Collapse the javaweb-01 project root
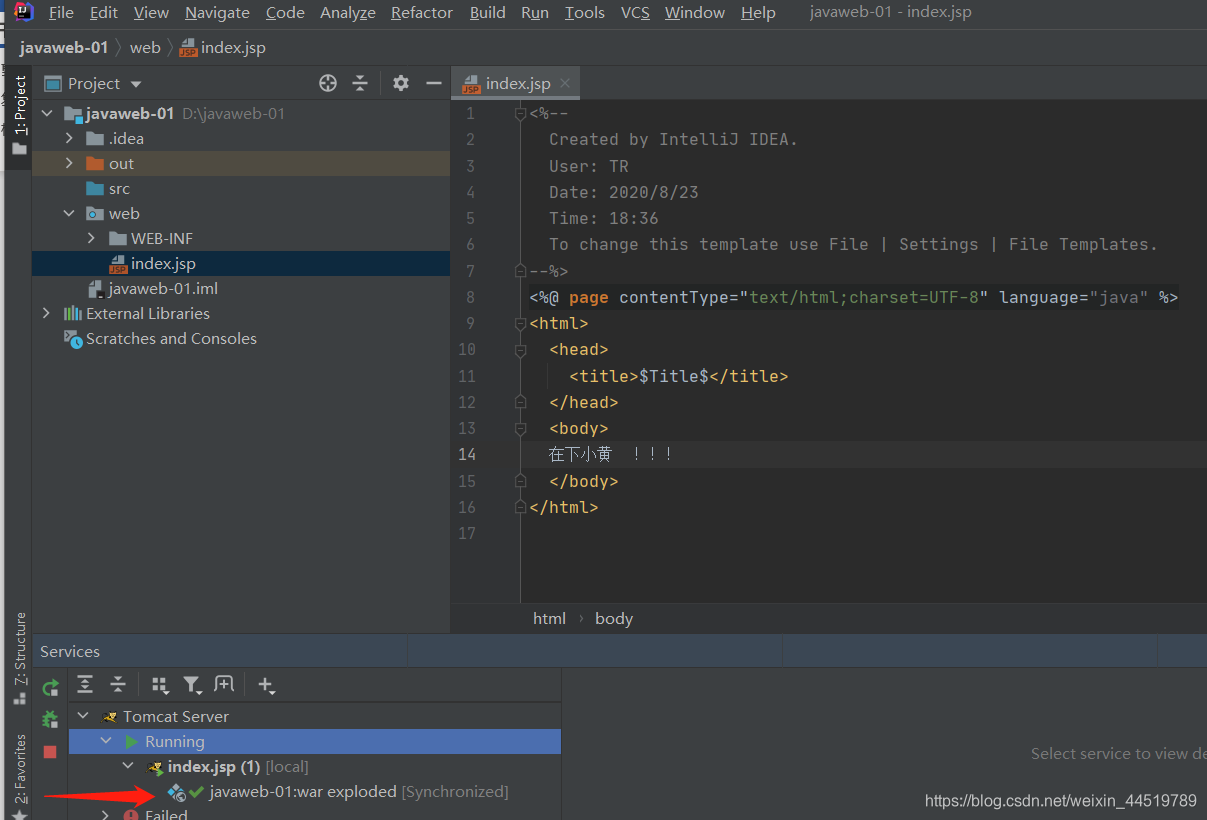Image resolution: width=1207 pixels, height=820 pixels. (47, 114)
